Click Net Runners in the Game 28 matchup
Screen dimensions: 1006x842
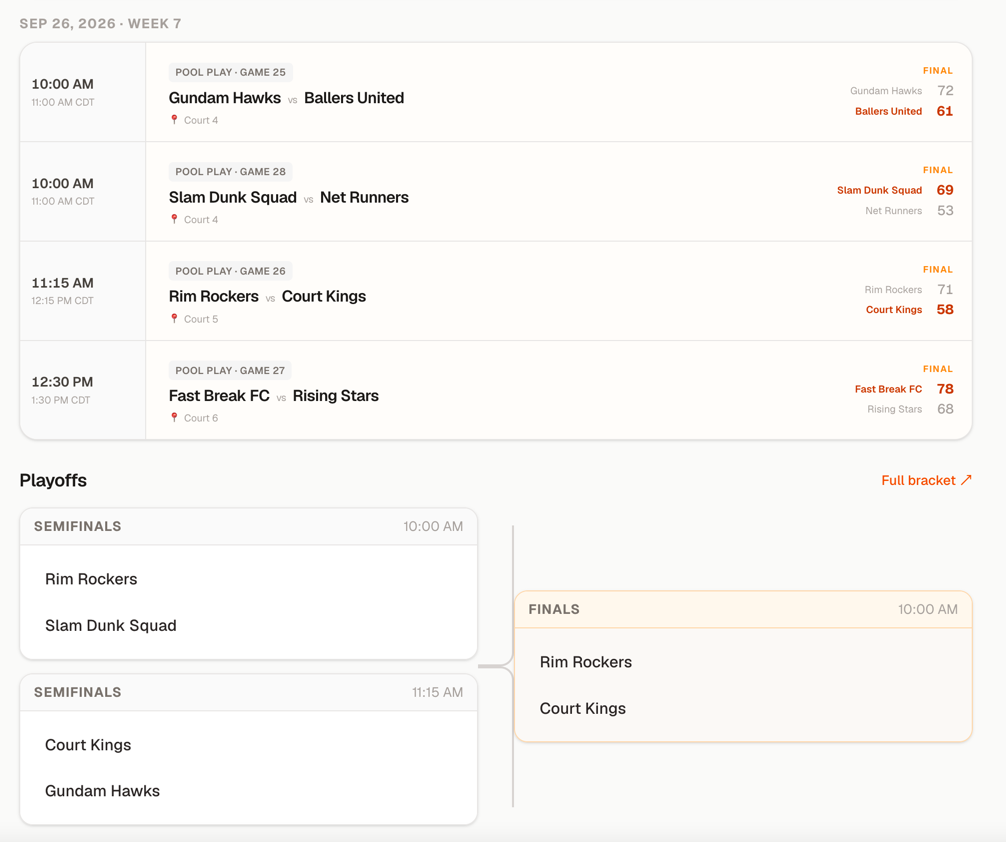pos(364,197)
